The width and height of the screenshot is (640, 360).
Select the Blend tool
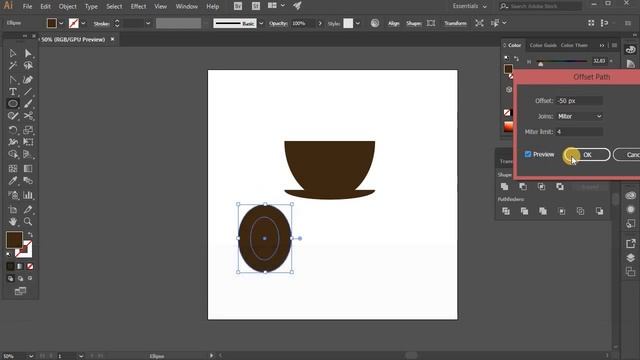(28, 180)
